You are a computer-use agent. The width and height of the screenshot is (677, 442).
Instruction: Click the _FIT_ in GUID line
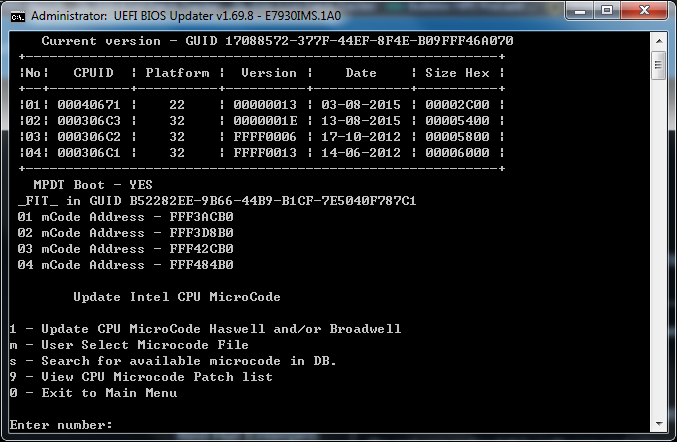click(217, 201)
